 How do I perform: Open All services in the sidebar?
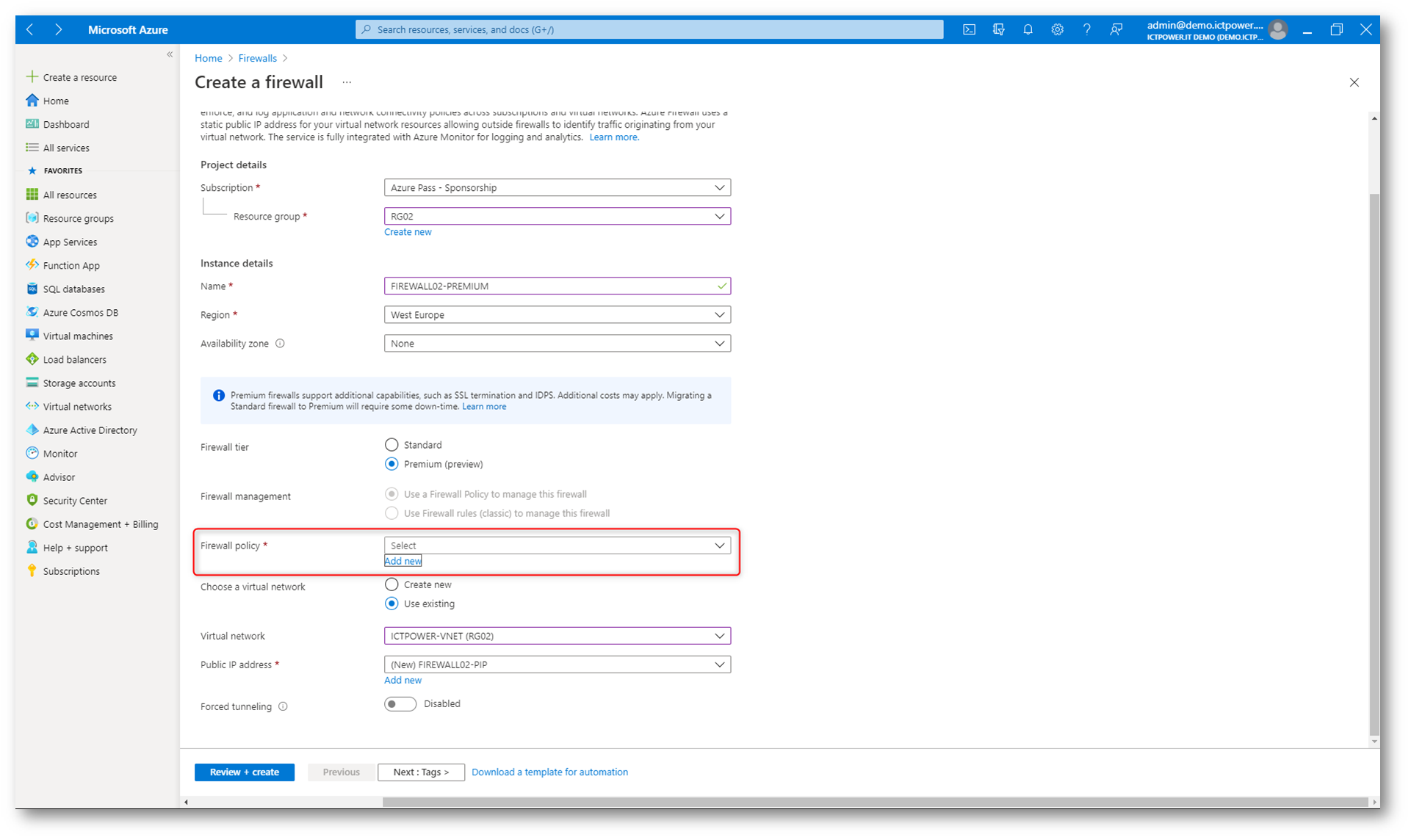point(66,148)
